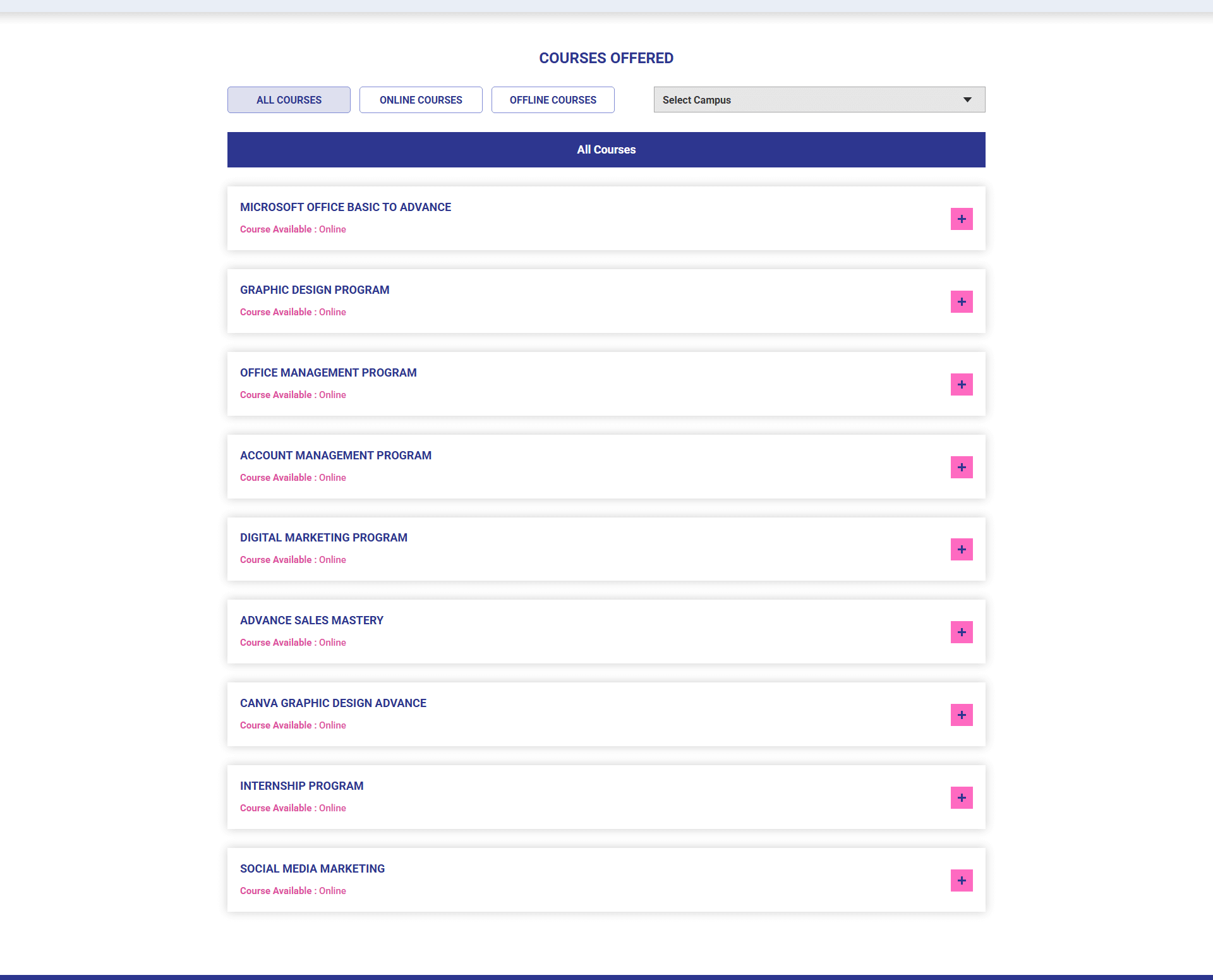Expand Advance Sales Mastery course details

tap(962, 632)
